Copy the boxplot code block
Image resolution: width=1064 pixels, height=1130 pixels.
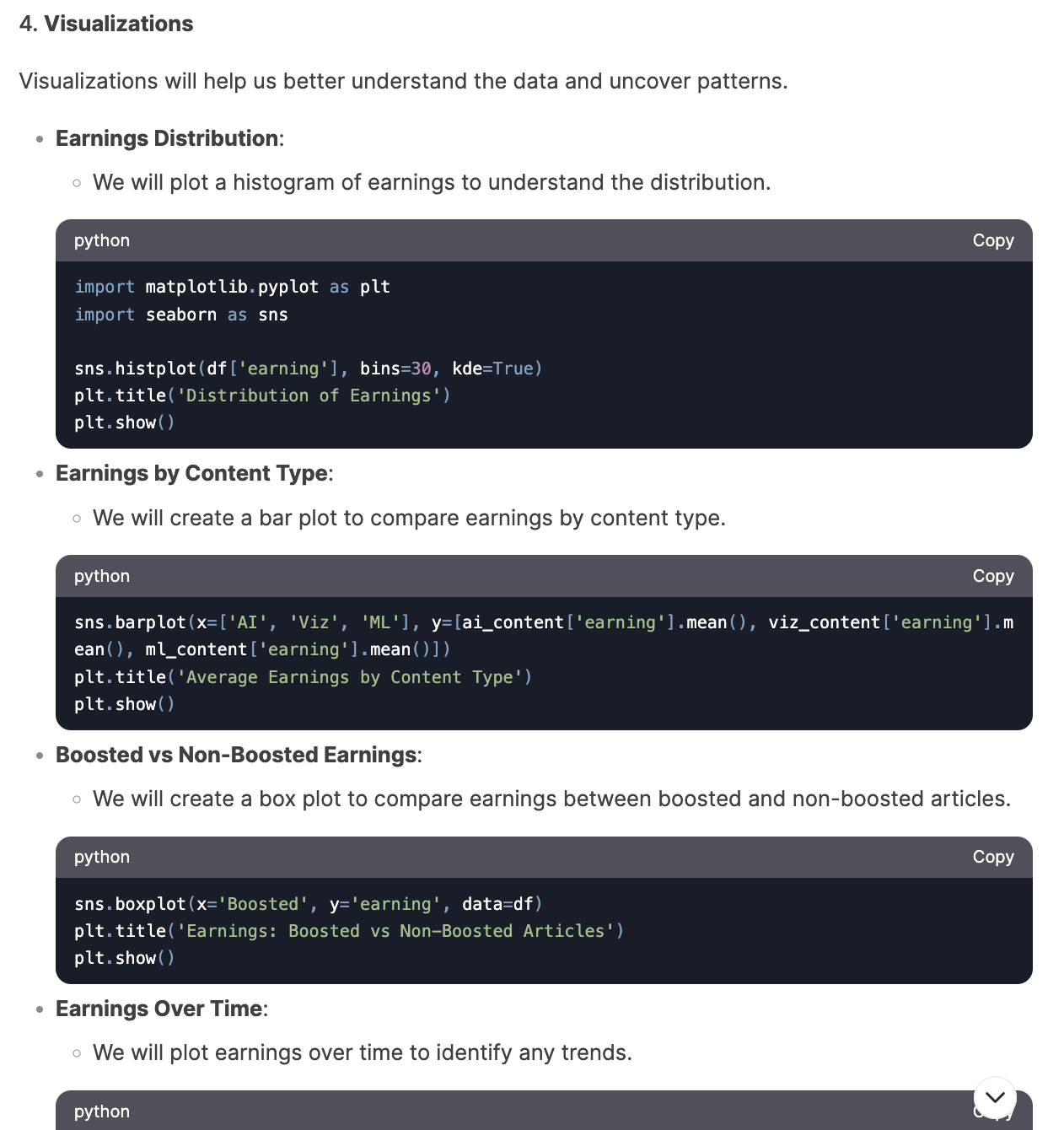[992, 857]
